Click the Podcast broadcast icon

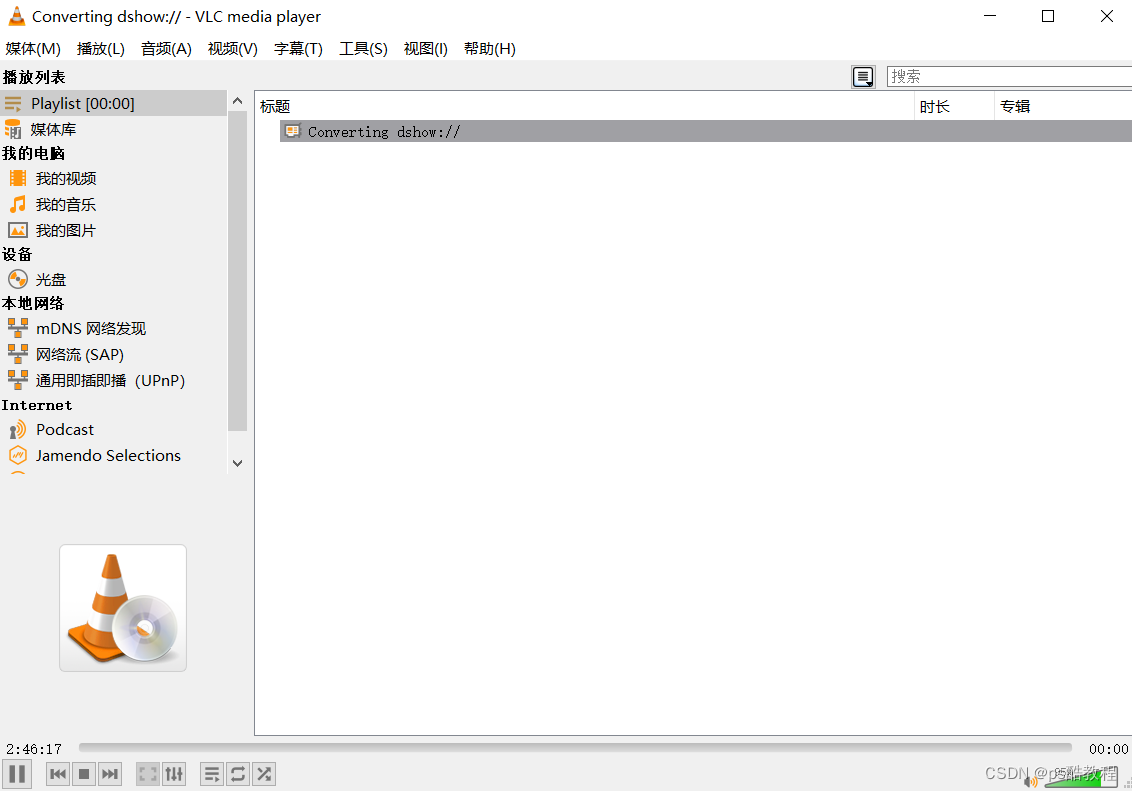17,430
